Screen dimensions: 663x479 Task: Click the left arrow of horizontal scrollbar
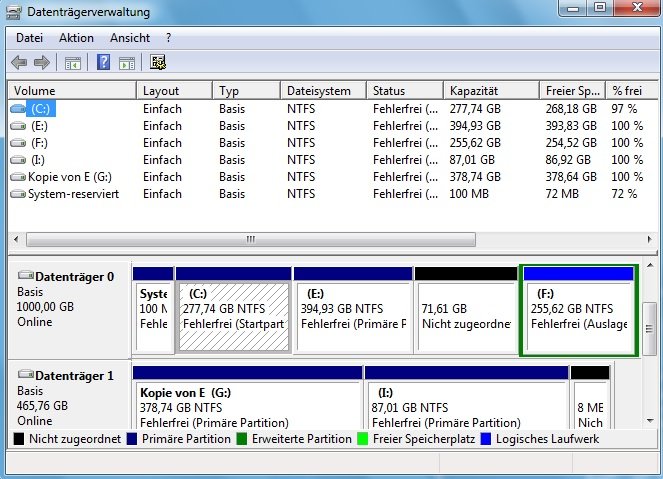coord(16,240)
